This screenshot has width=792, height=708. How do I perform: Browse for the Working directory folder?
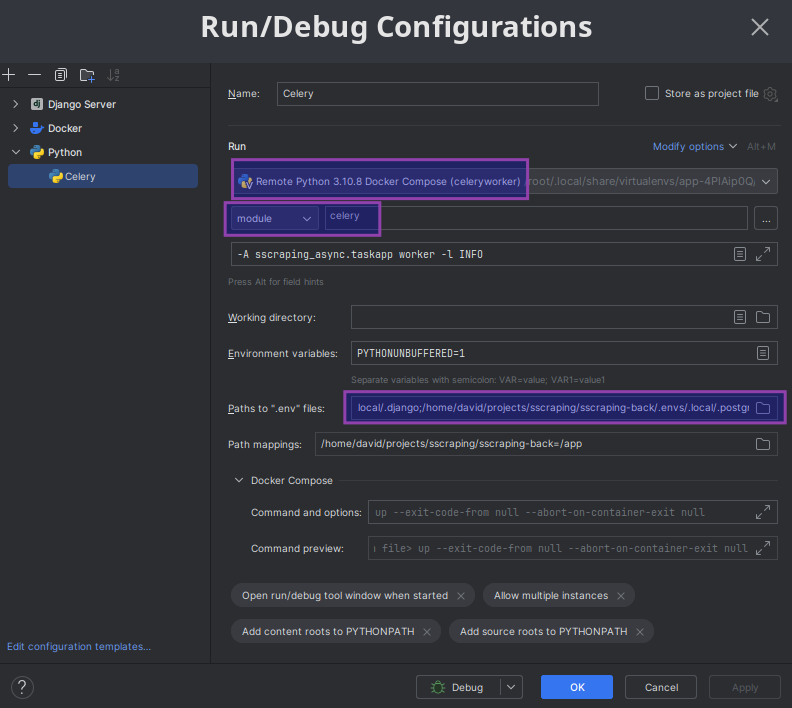click(x=763, y=317)
